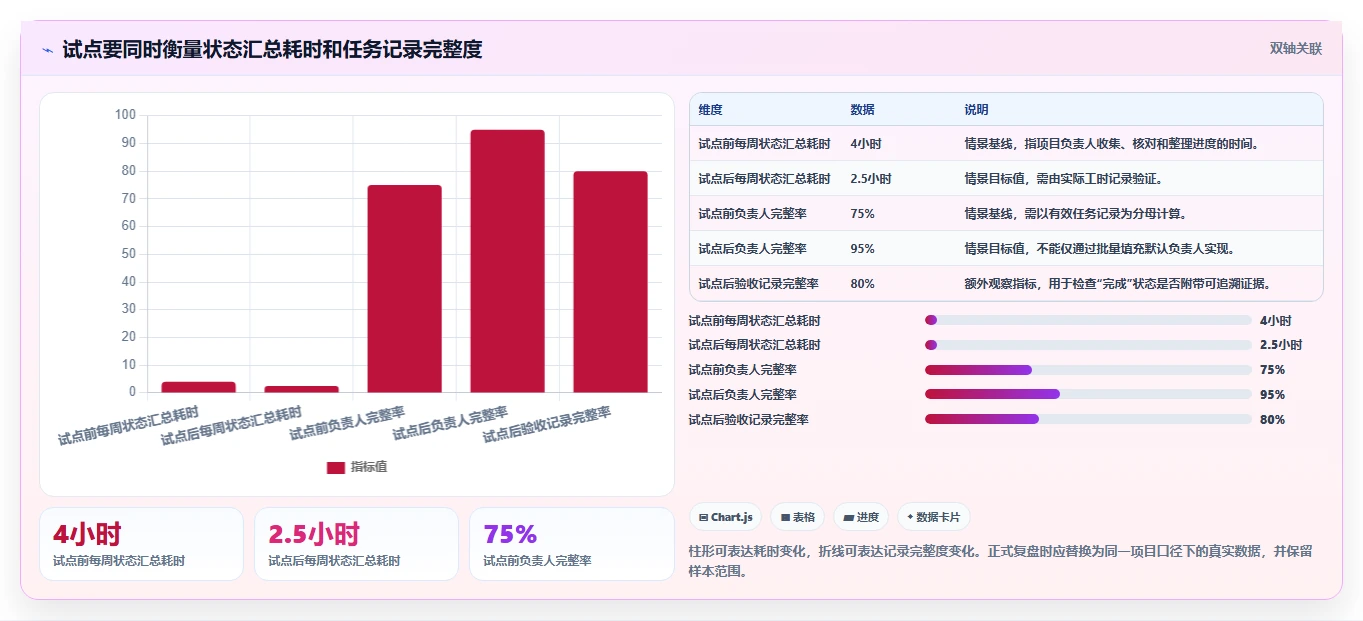
Task: Click table note 情景目标值，需由实际工时记录验证
Action: [x=1063, y=179]
